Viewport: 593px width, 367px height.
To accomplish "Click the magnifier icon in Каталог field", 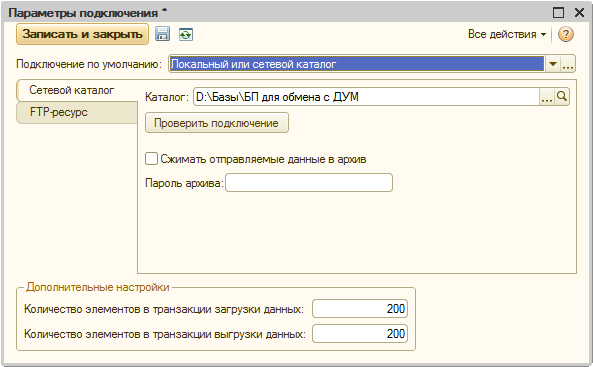I will click(x=562, y=97).
